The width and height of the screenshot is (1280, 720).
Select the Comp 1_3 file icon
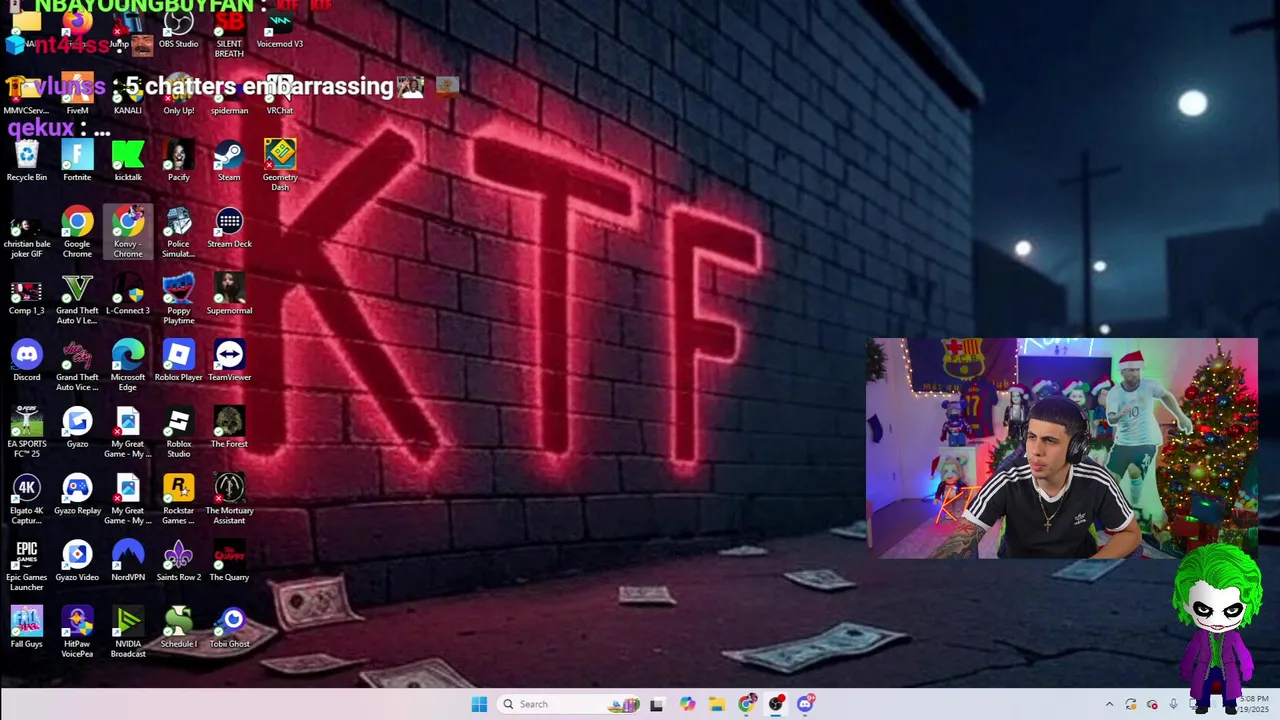click(27, 295)
